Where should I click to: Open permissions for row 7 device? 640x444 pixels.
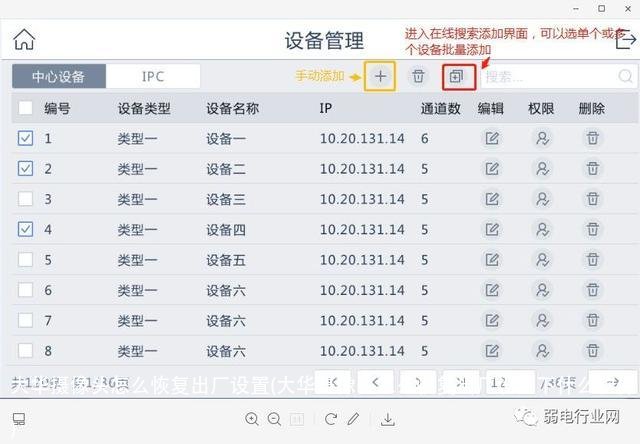542,320
